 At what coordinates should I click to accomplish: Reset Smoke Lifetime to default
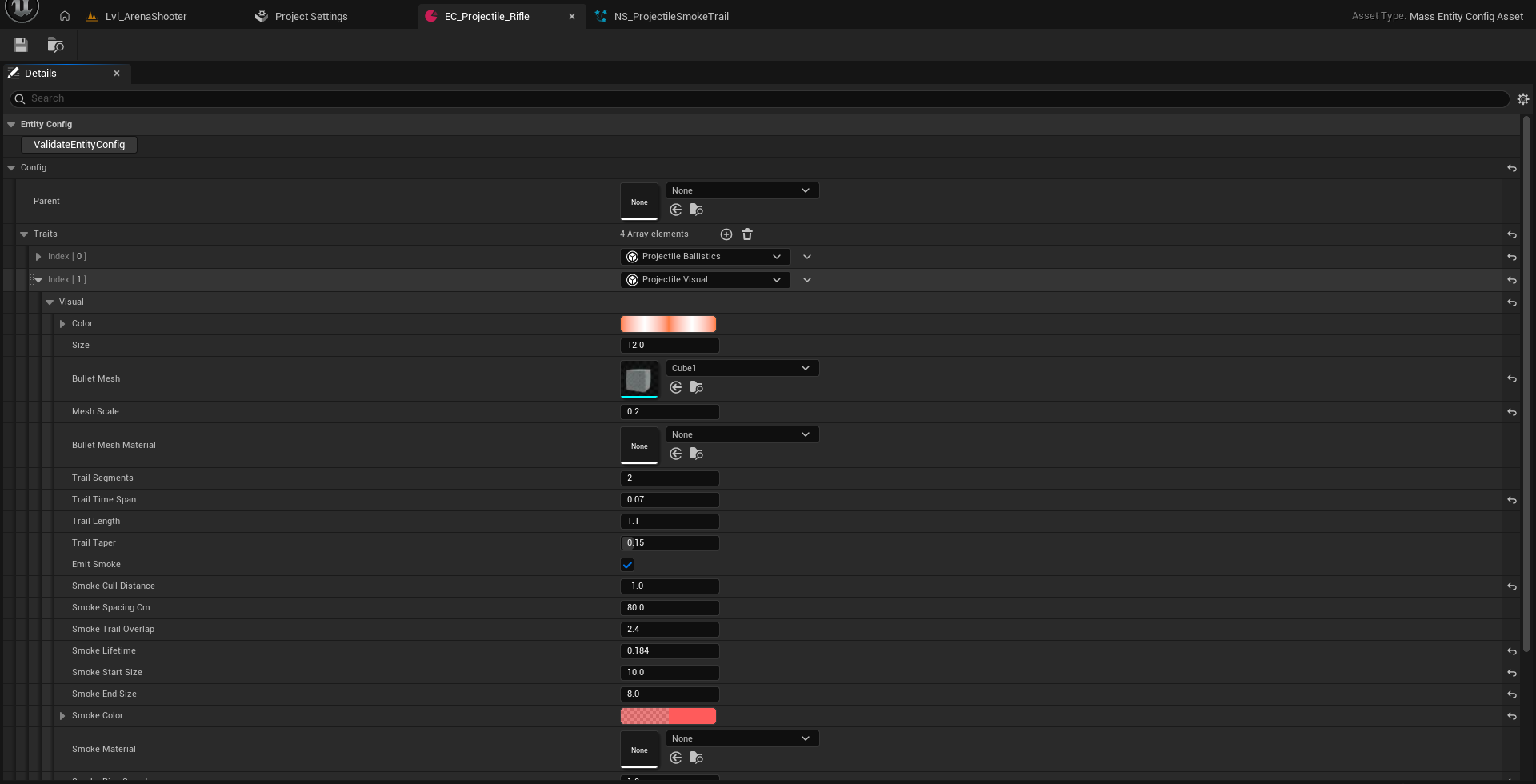tap(1512, 651)
